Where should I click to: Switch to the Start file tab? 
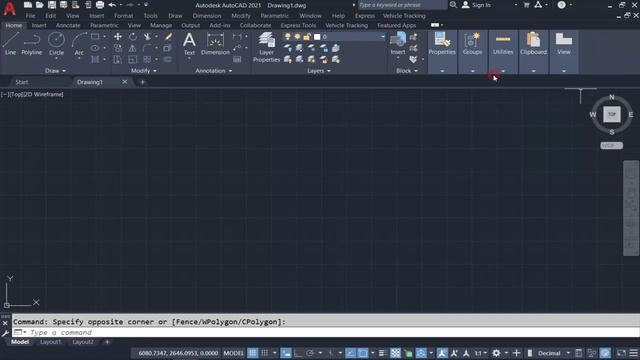point(22,82)
